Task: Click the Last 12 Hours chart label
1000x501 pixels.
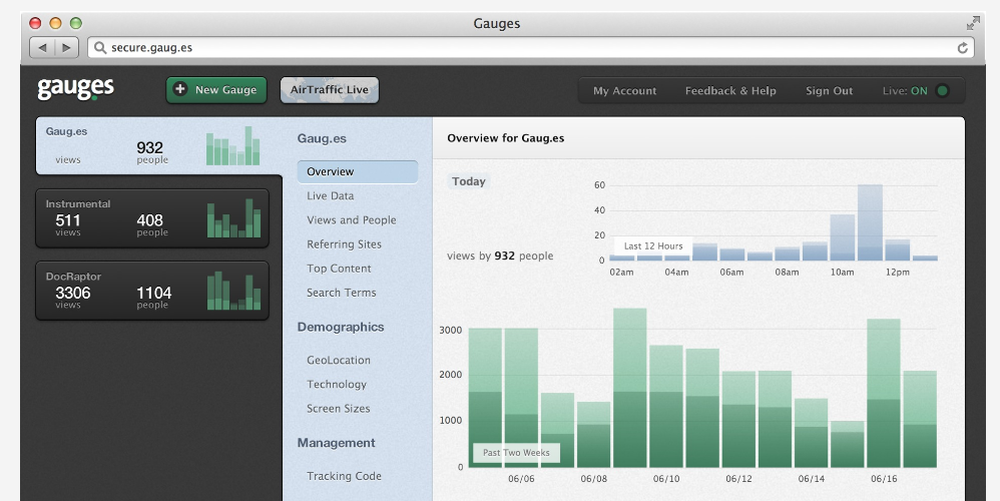Action: click(653, 246)
